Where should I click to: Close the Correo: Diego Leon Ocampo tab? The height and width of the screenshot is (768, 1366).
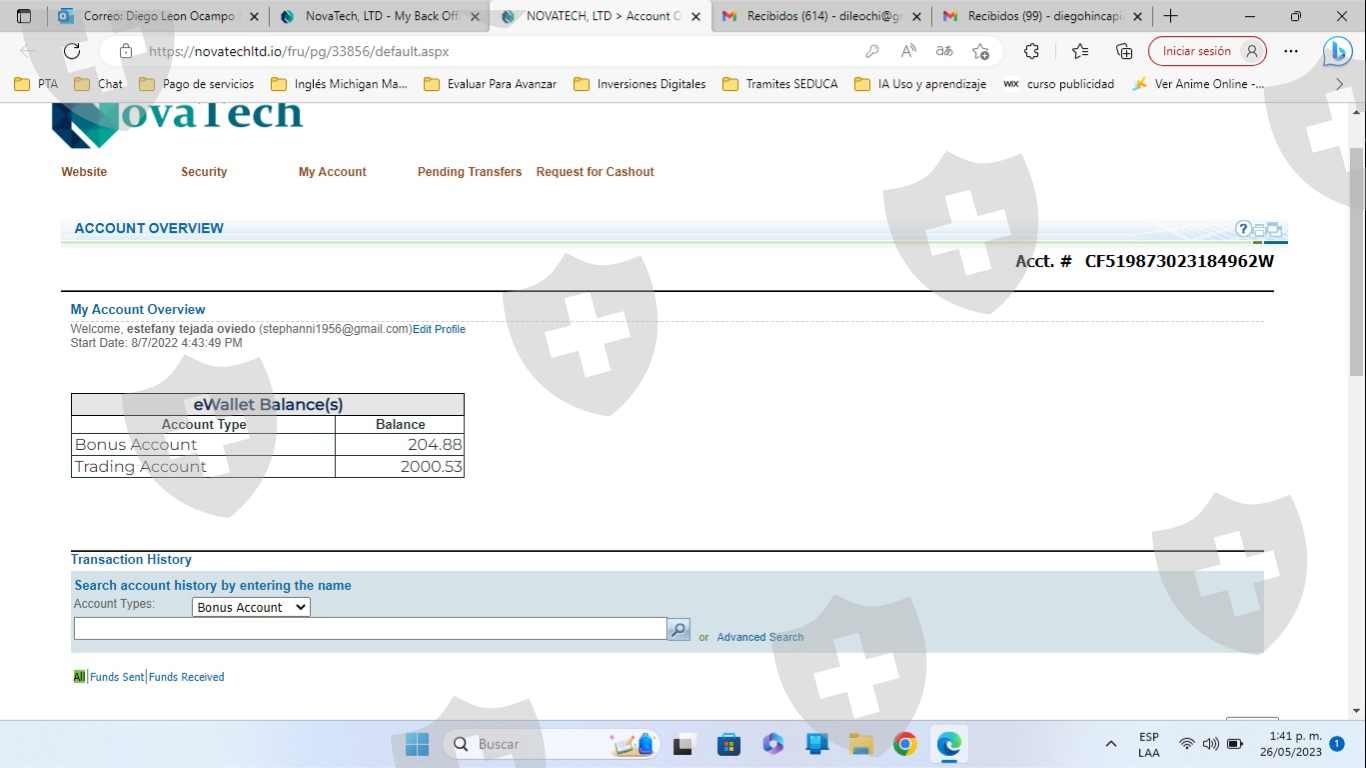pyautogui.click(x=254, y=16)
